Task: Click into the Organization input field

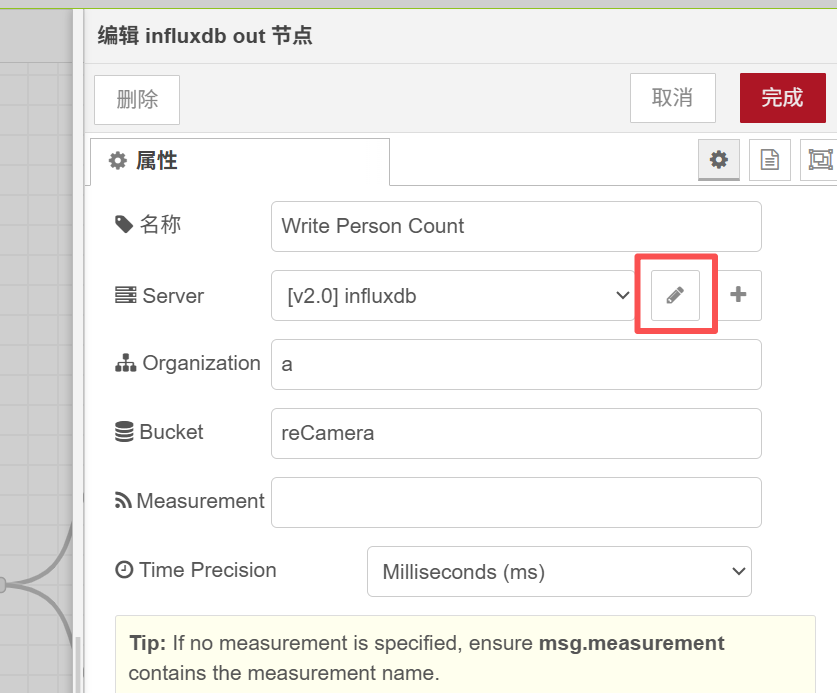Action: pos(516,365)
